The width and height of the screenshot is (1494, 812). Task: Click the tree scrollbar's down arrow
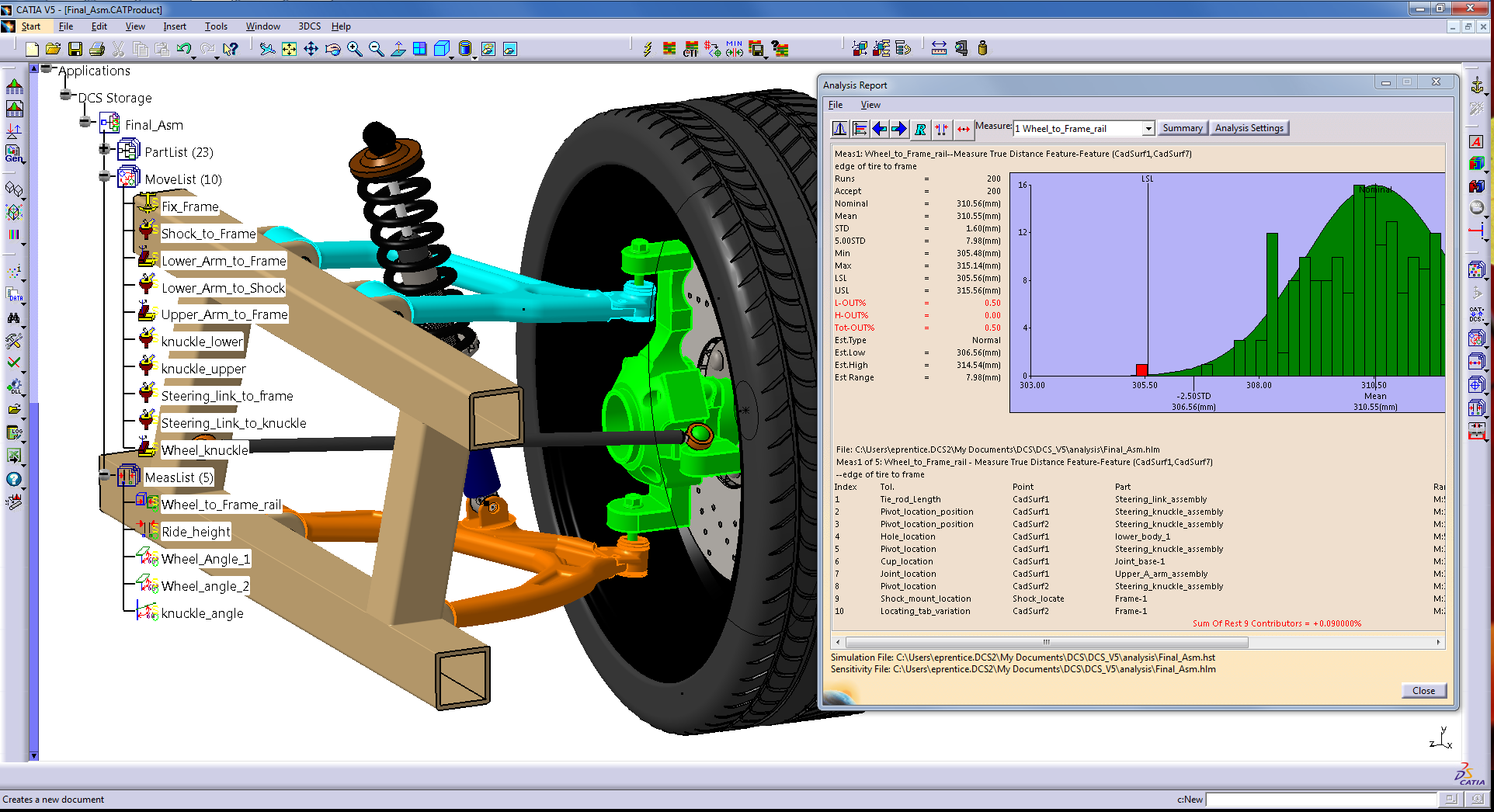coord(33,755)
